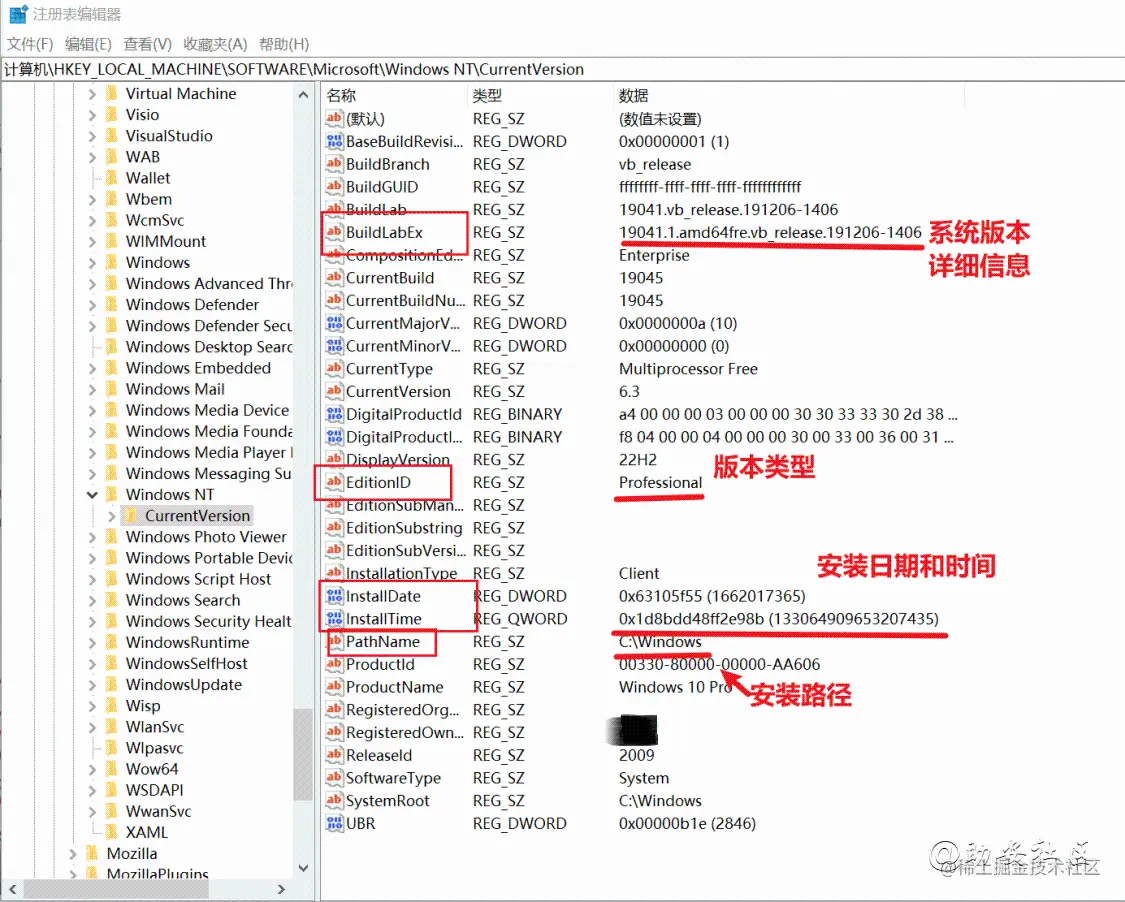
Task: Click the DWORD icon of BaseBuildRevision value
Action: coord(334,141)
